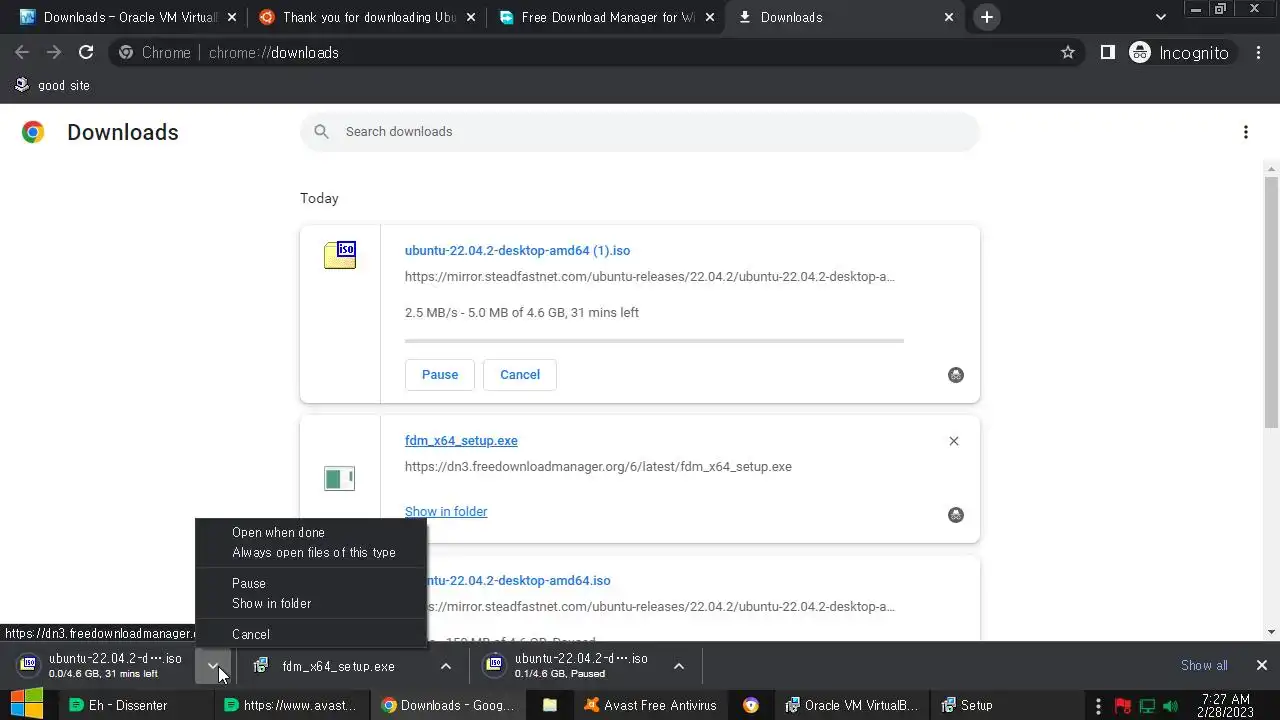Open the purple Tor-style browser taskbar icon
This screenshot has height=720, width=1280.
tap(751, 705)
